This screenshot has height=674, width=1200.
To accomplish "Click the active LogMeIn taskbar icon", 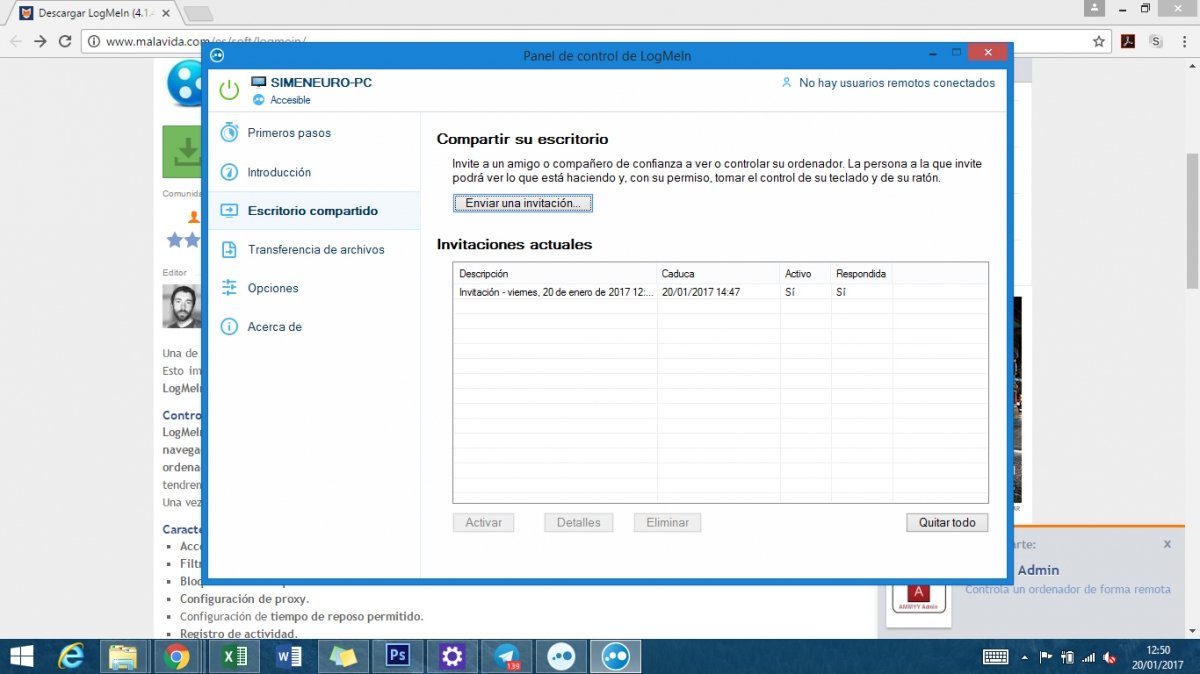I will coord(615,656).
